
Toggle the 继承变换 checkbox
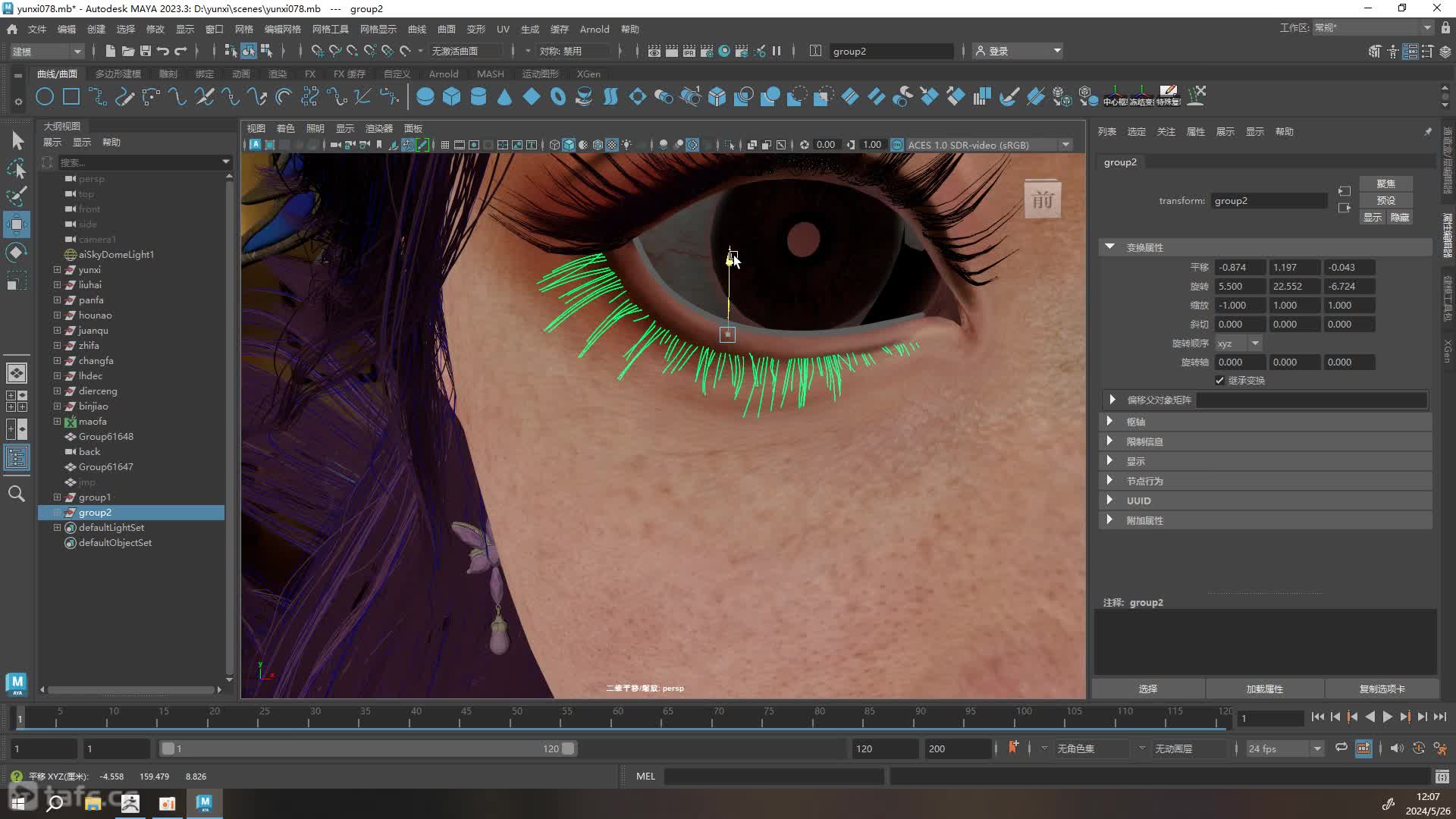[x=1219, y=381]
